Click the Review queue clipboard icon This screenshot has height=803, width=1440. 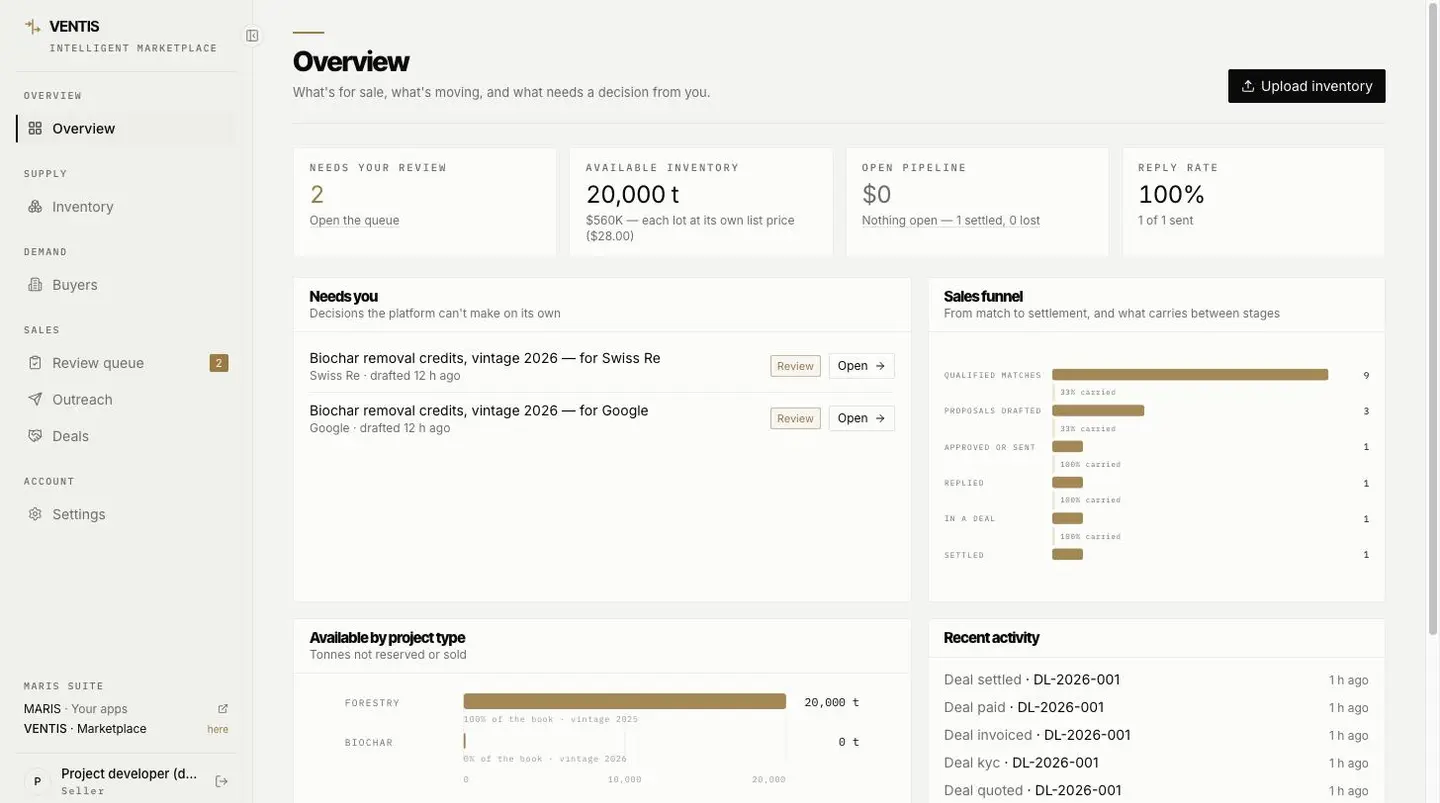tap(35, 363)
